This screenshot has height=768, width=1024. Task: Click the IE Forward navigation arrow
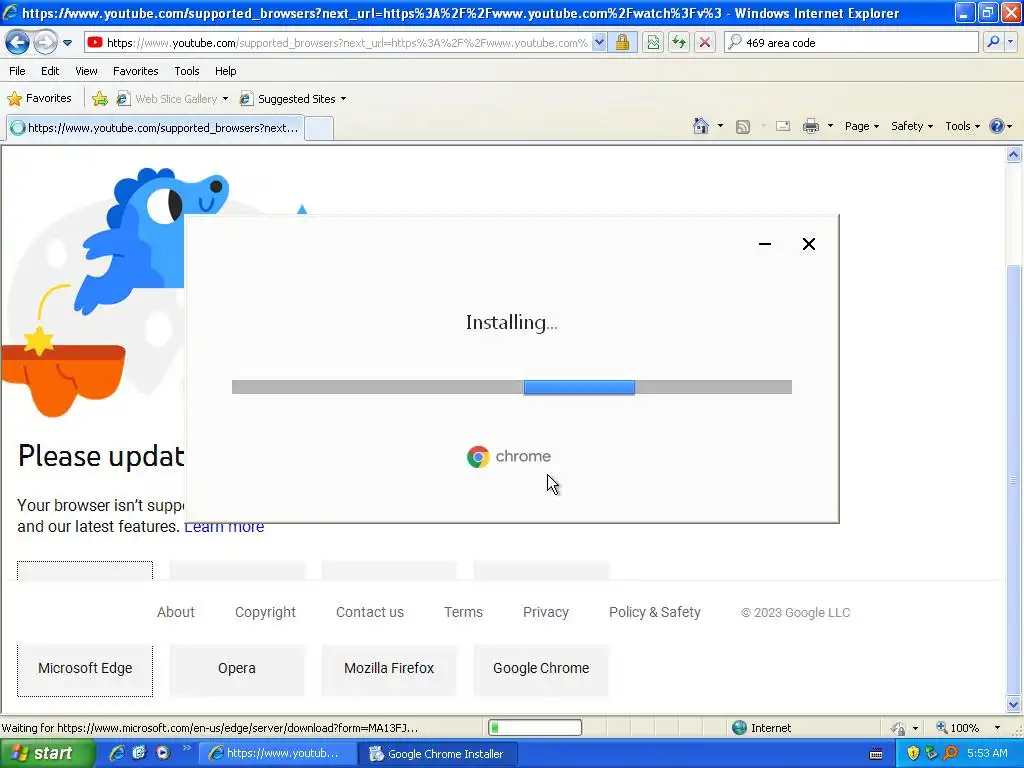(44, 43)
